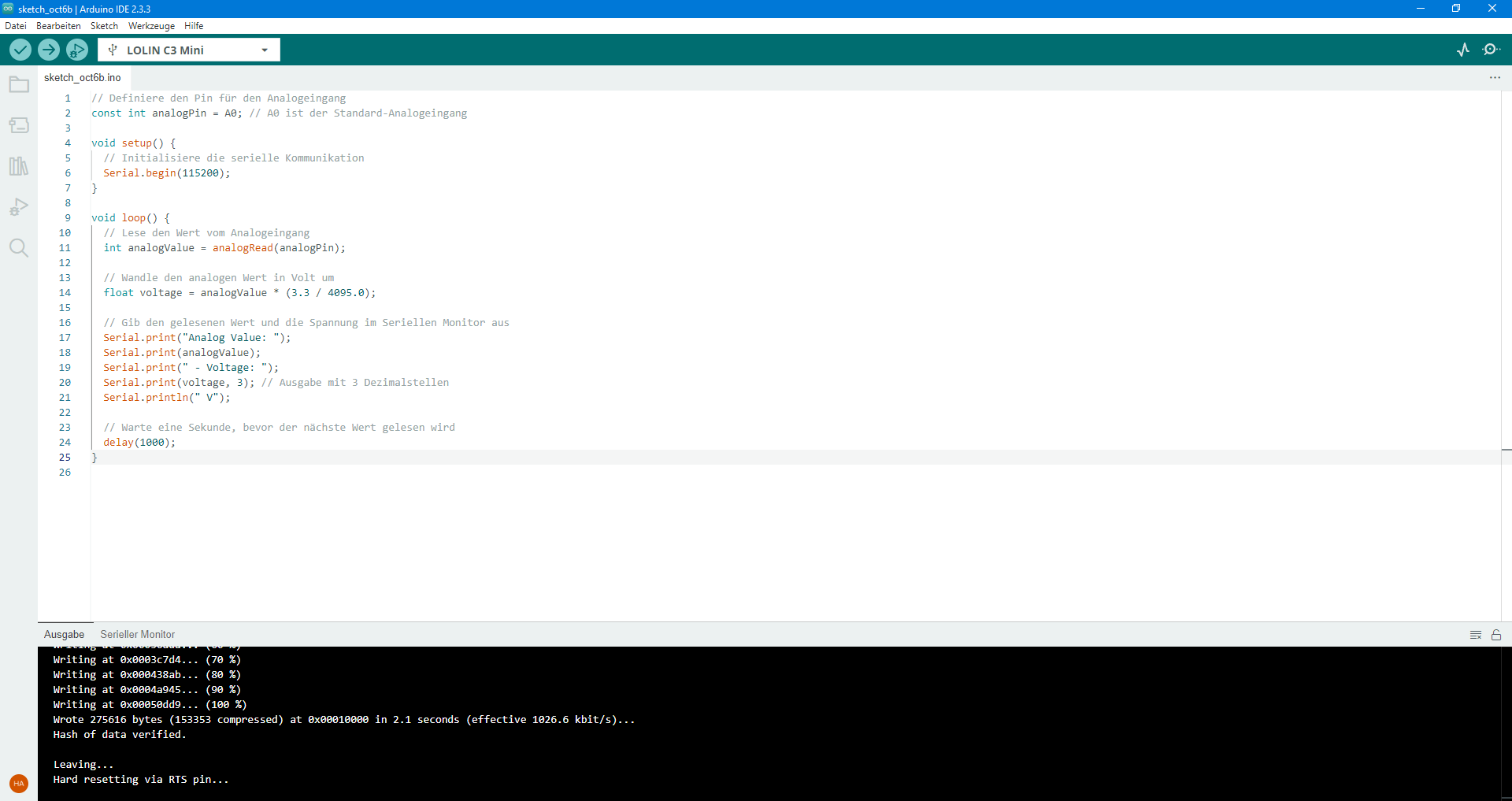
Task: Open the Hilfe menu
Action: click(193, 25)
